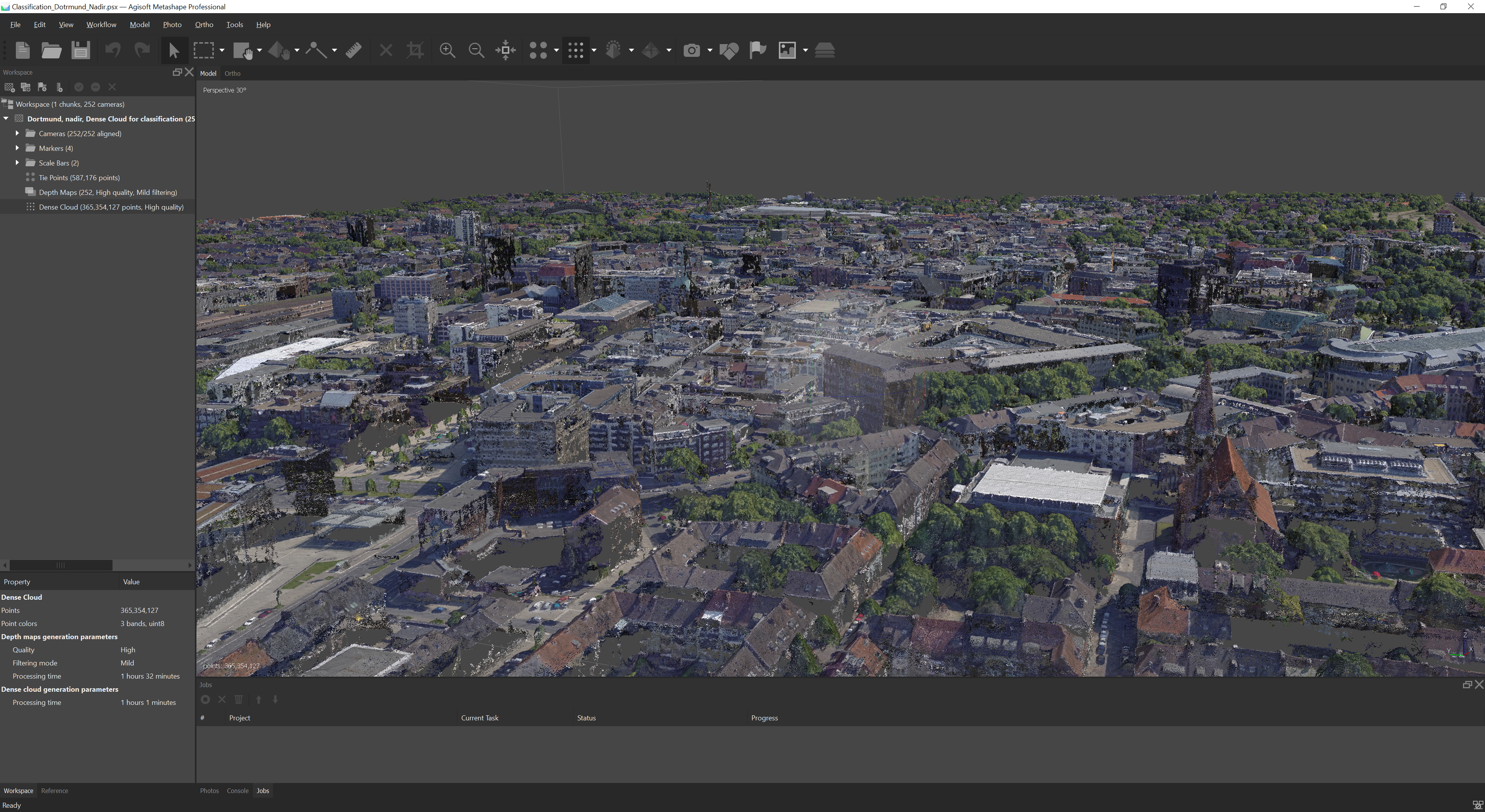1485x812 pixels.
Task: Click the Save project floppy icon
Action: coord(81,51)
